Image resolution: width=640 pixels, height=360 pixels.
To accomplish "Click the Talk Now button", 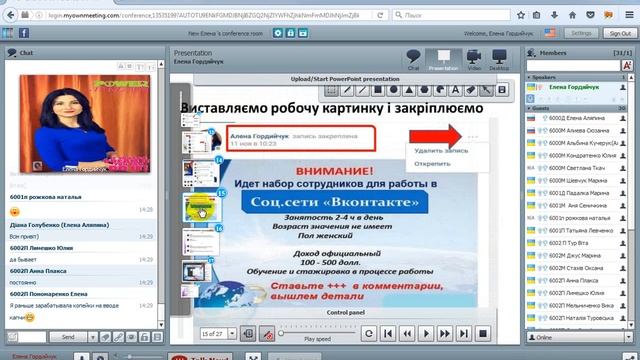I will [x=200, y=357].
